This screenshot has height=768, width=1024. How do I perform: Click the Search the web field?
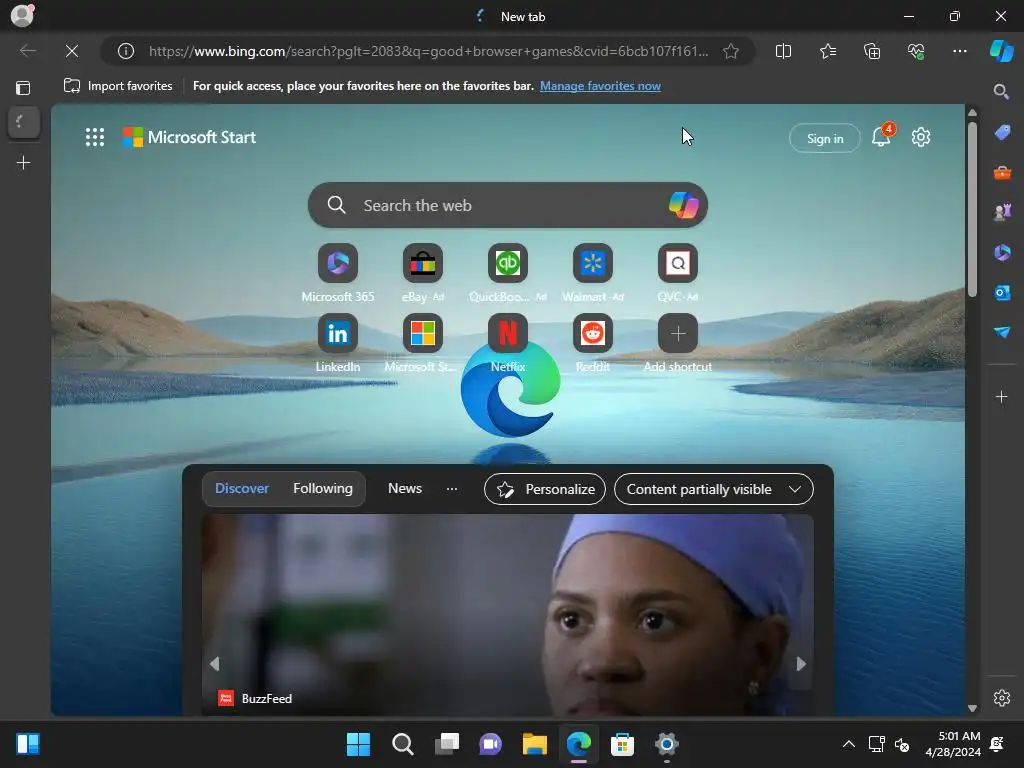click(x=507, y=205)
